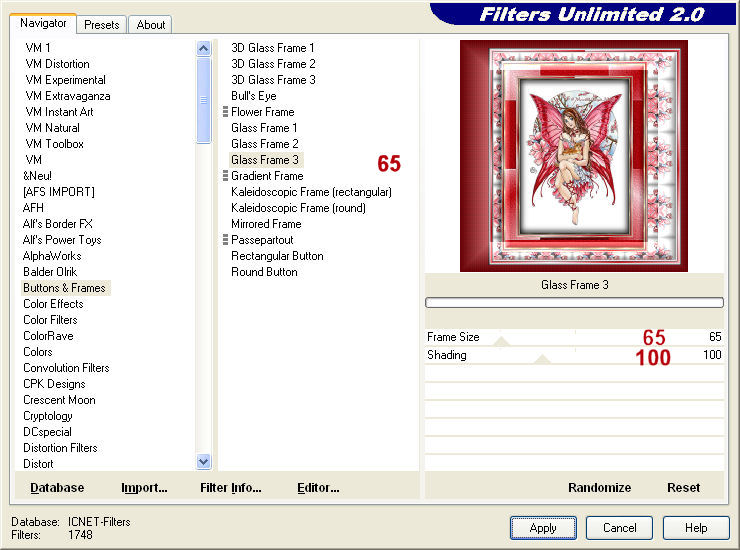
Task: Select Convolution Filters category
Action: coord(66,368)
